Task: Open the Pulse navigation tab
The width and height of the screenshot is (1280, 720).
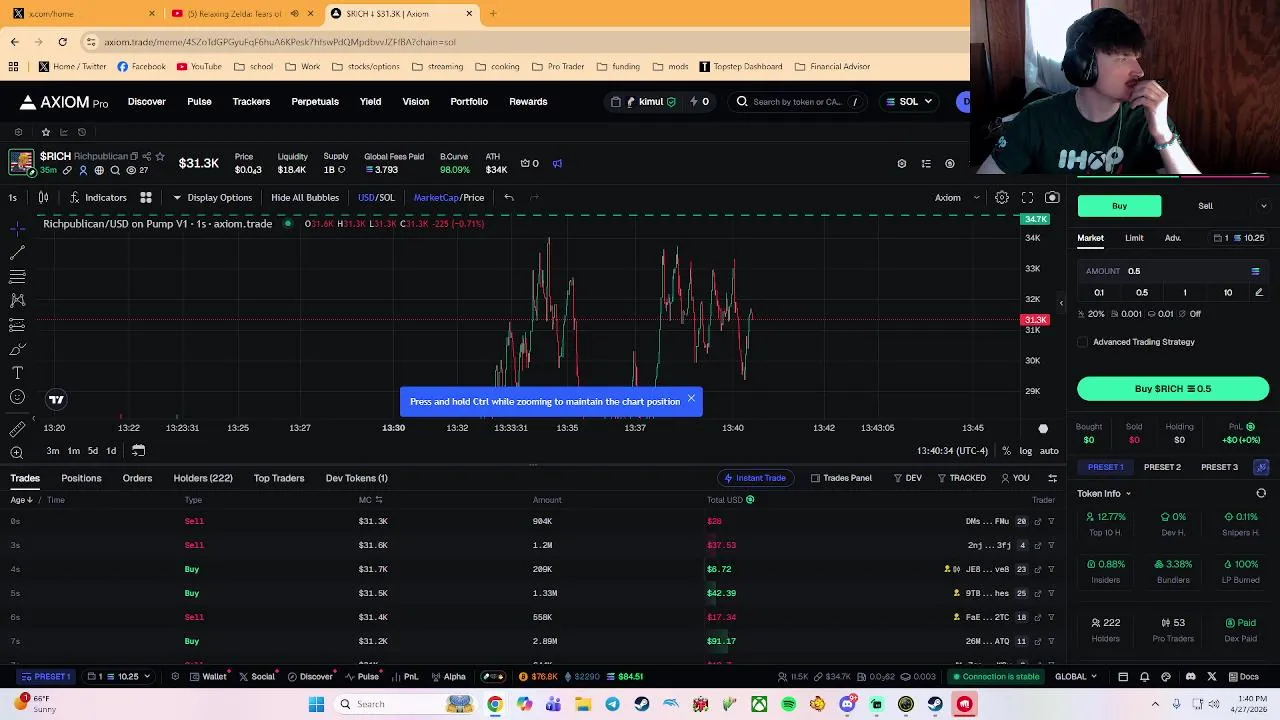Action: 199,101
